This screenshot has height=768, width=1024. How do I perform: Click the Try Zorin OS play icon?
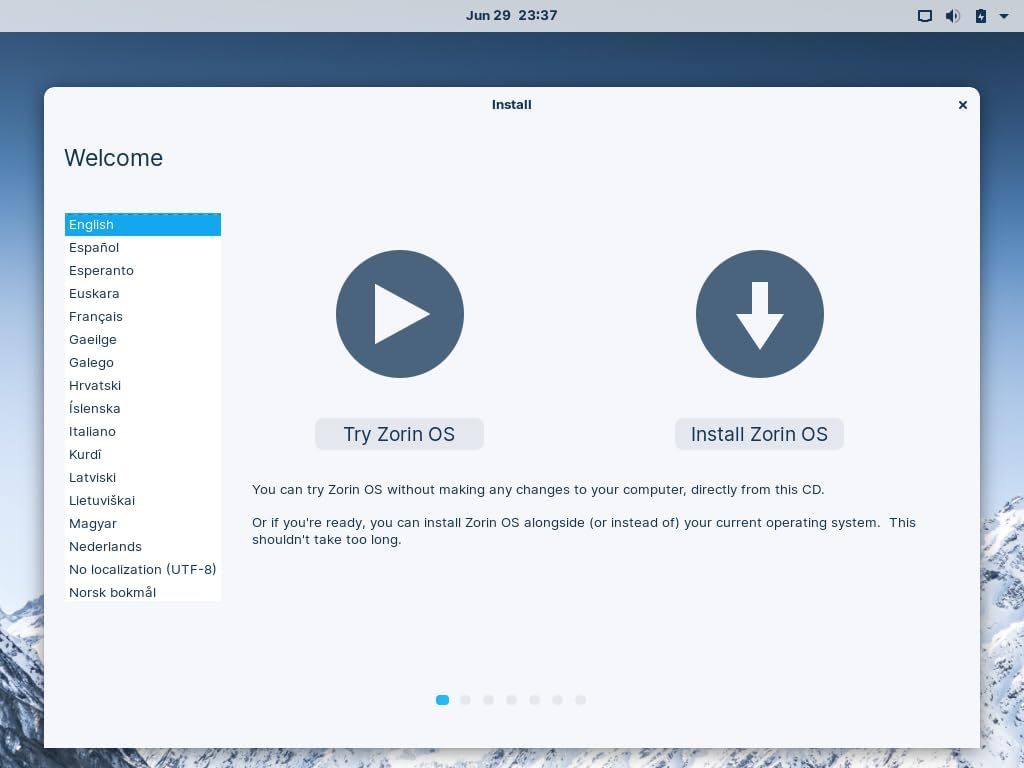point(399,313)
